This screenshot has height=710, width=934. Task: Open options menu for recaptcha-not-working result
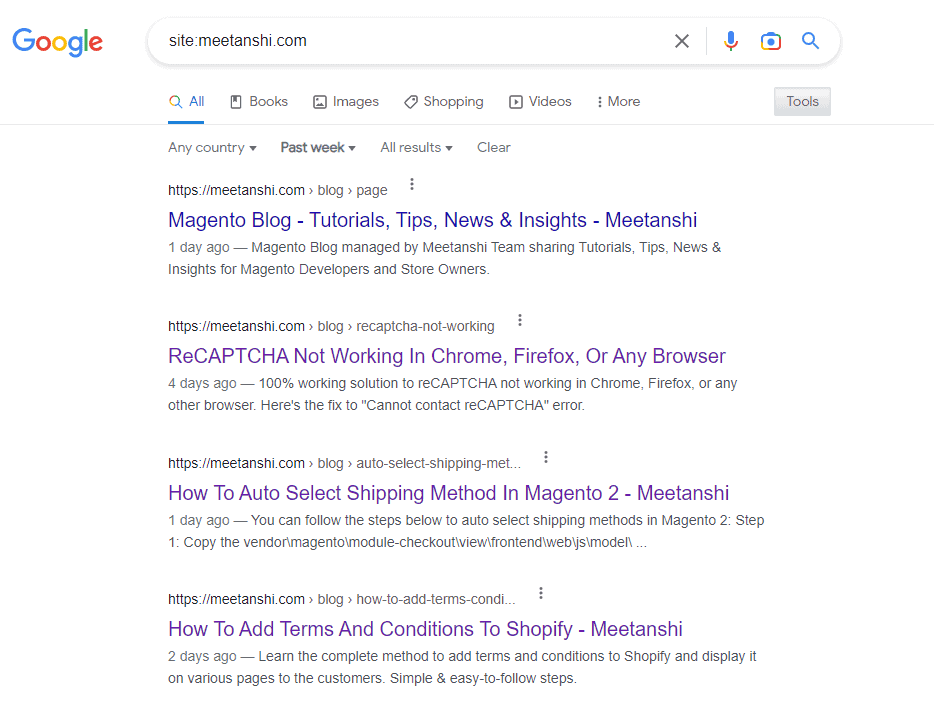tap(520, 320)
